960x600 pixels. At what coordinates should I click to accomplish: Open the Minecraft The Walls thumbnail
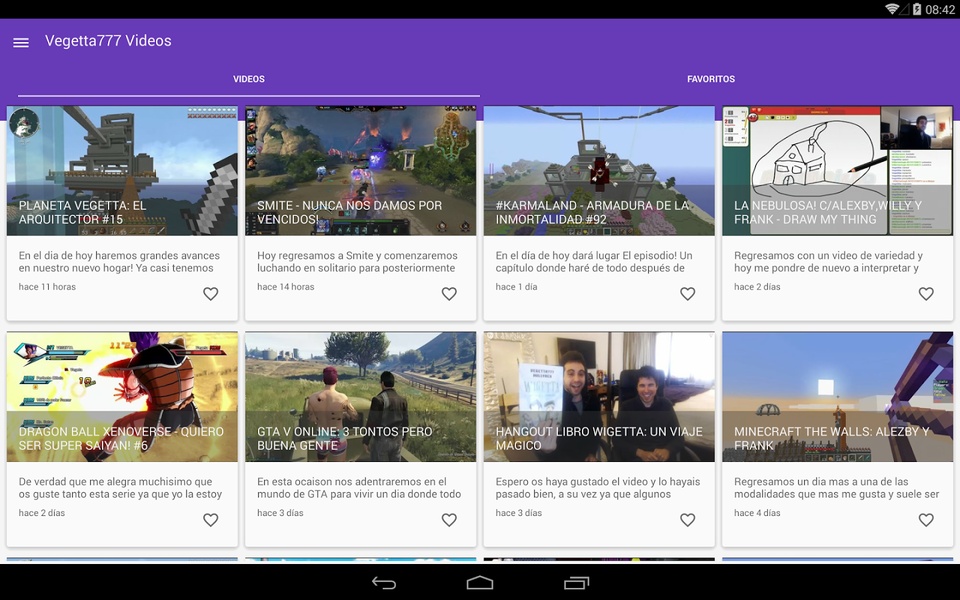(x=838, y=397)
